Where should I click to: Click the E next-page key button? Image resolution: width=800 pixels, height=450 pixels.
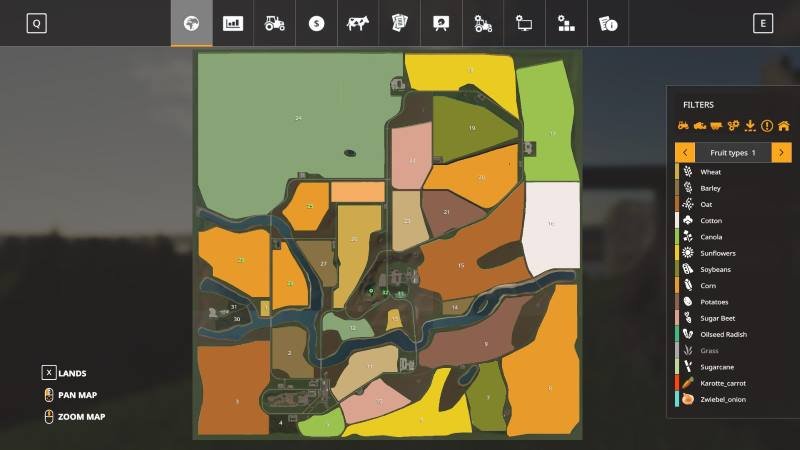(x=763, y=23)
